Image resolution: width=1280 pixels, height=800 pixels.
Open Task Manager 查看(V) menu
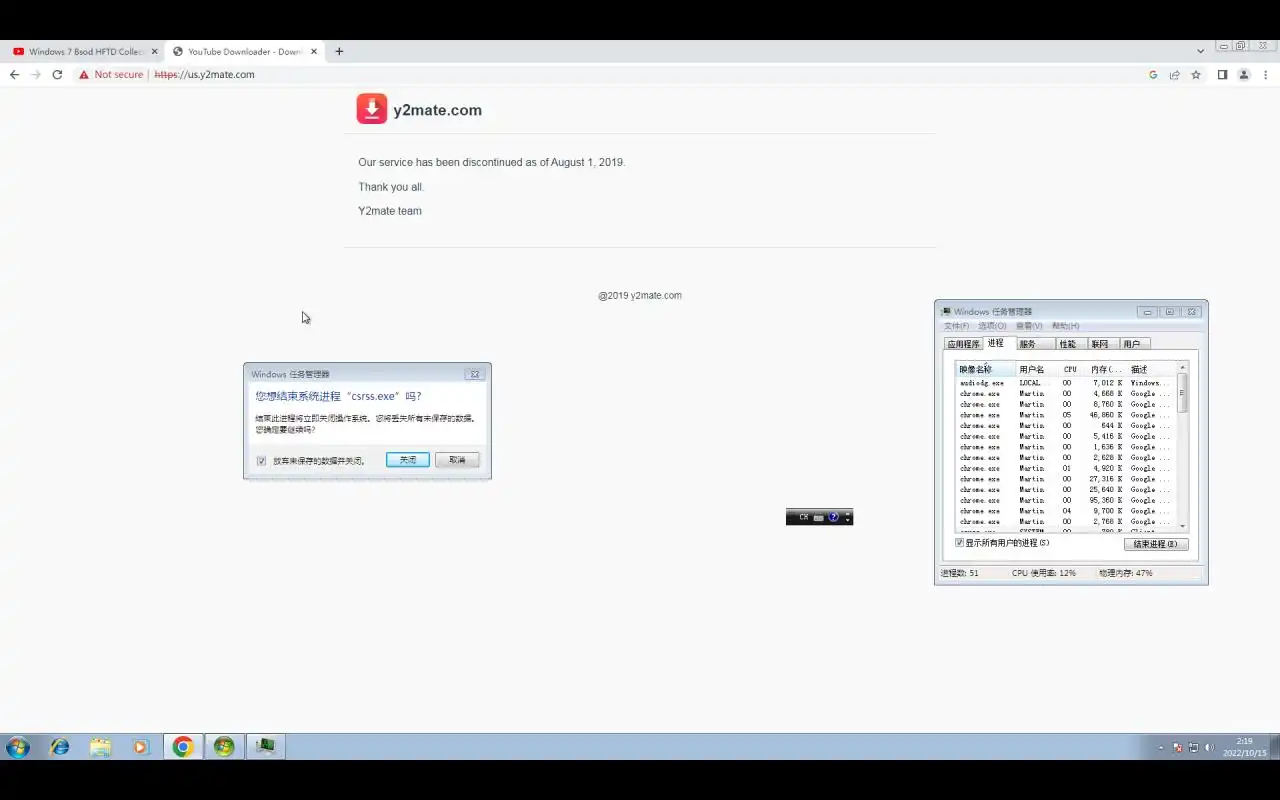click(x=1029, y=326)
